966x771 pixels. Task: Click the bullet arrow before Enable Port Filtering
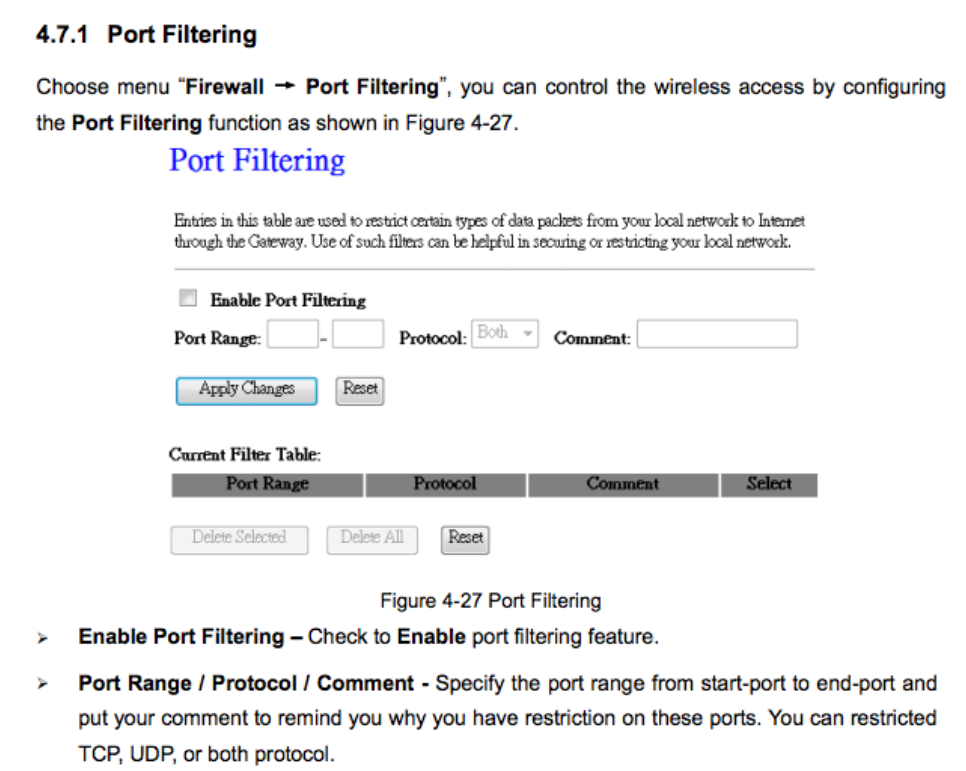pyautogui.click(x=43, y=638)
